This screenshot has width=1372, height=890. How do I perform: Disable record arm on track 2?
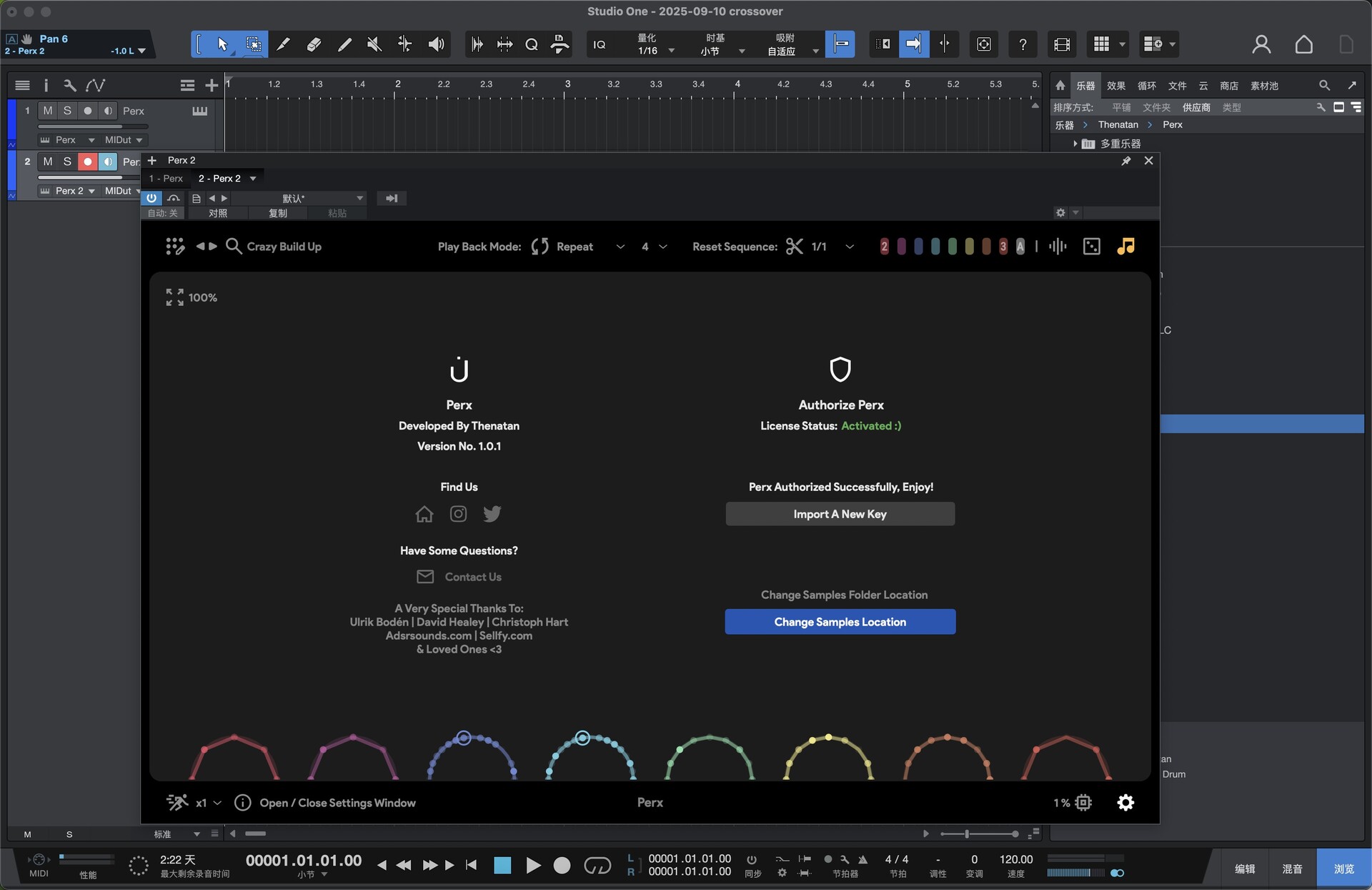87,162
